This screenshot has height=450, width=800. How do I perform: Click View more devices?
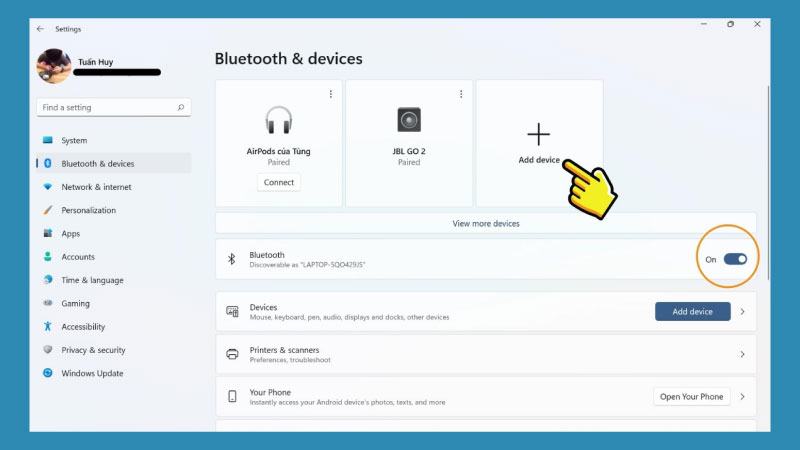pyautogui.click(x=486, y=223)
